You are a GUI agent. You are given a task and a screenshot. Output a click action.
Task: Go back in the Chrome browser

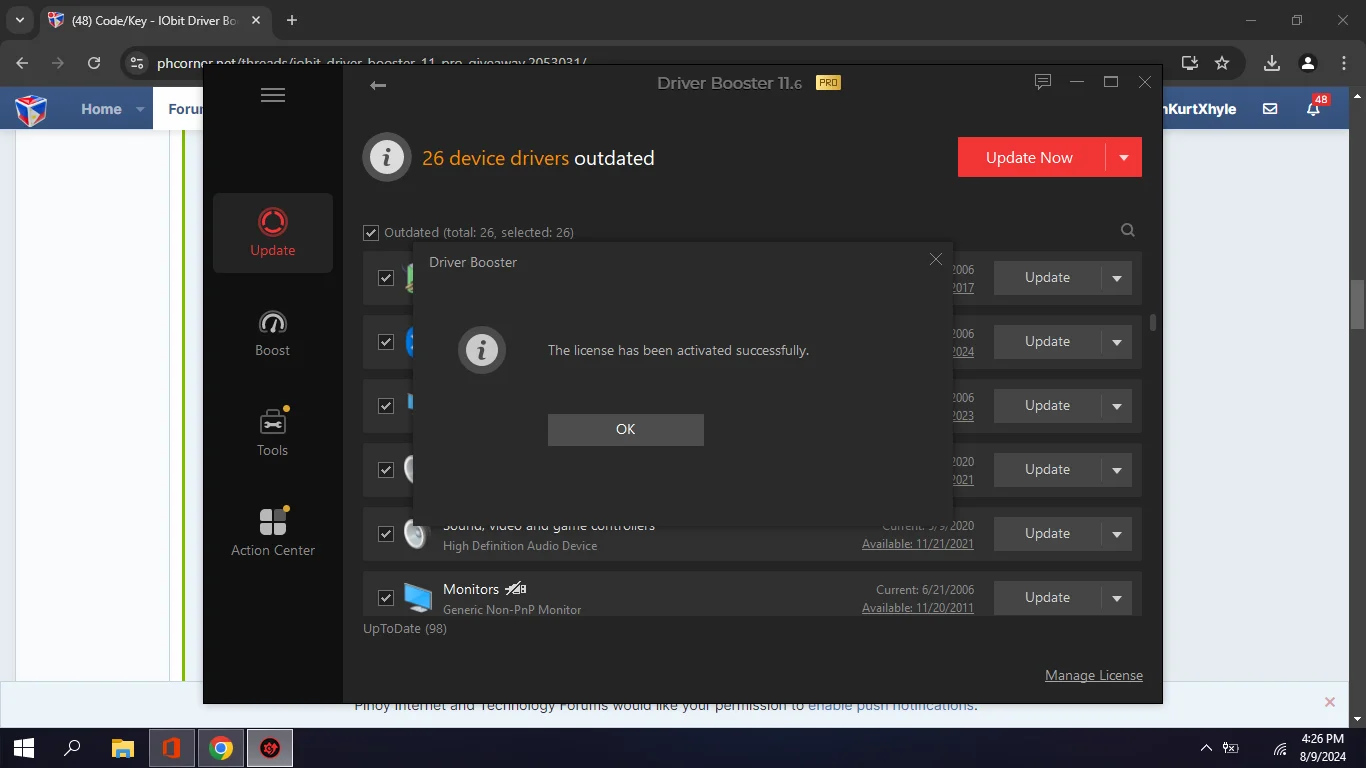[22, 62]
